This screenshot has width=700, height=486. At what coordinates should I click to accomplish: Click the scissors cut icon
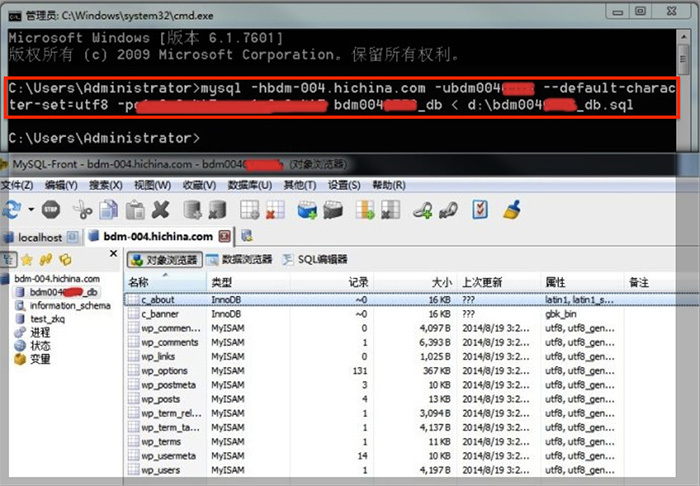click(x=83, y=209)
